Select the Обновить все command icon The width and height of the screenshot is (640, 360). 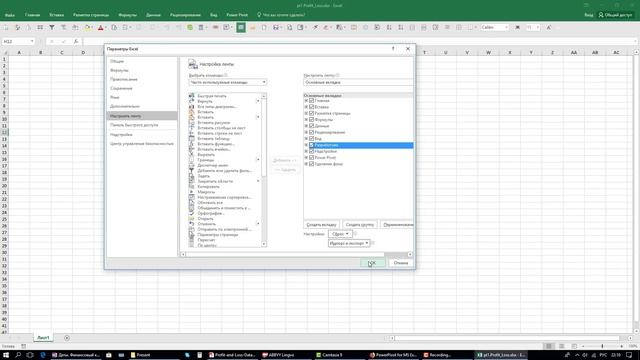click(191, 202)
